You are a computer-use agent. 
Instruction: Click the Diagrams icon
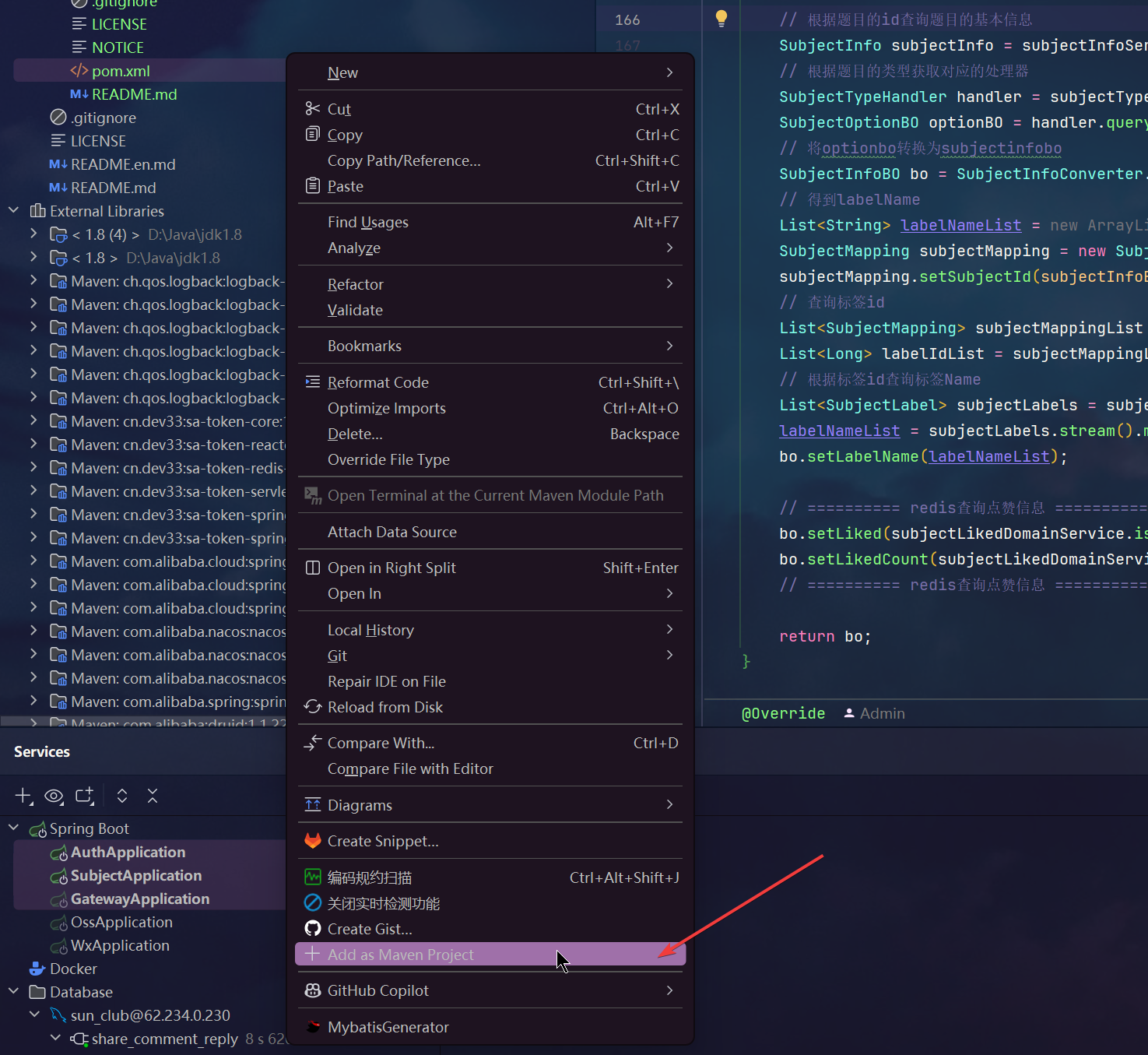[312, 804]
